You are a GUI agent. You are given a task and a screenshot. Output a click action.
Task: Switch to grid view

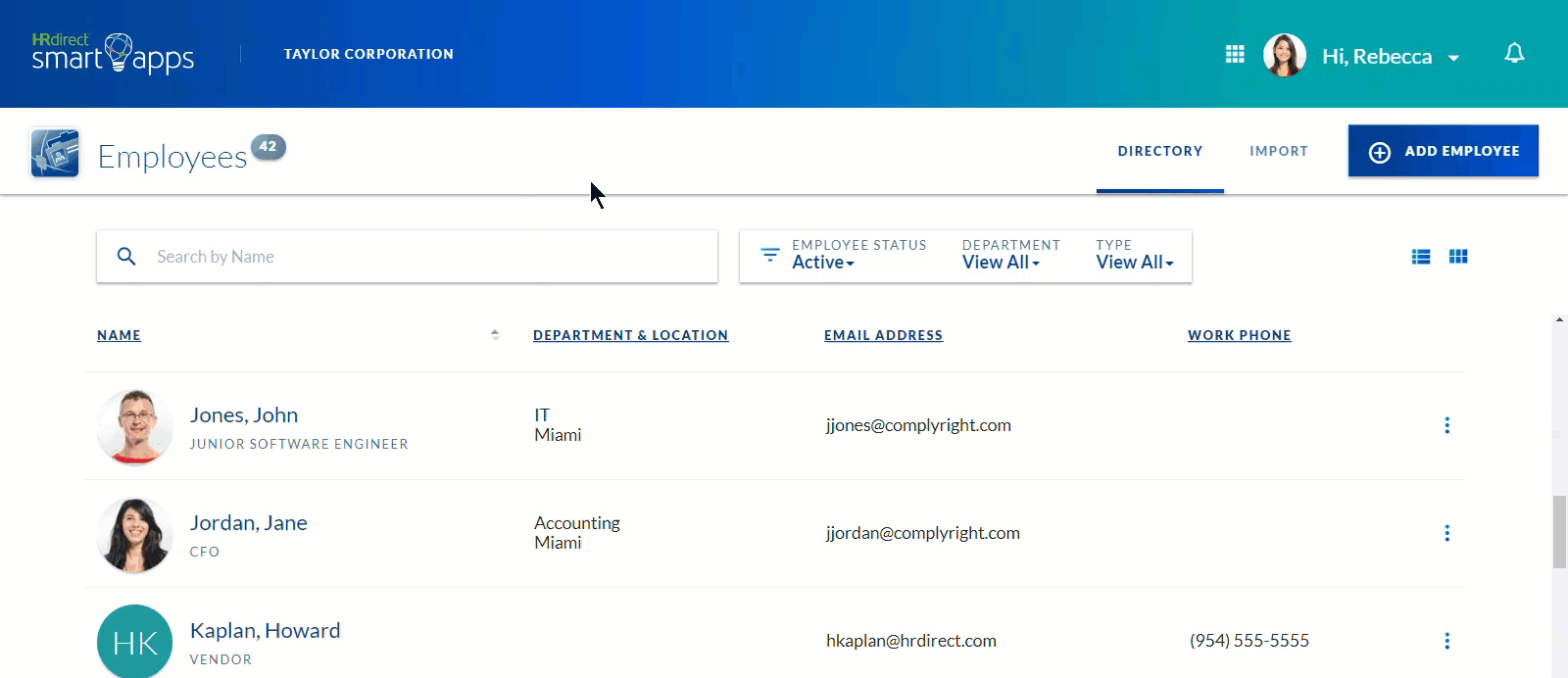pyautogui.click(x=1458, y=257)
